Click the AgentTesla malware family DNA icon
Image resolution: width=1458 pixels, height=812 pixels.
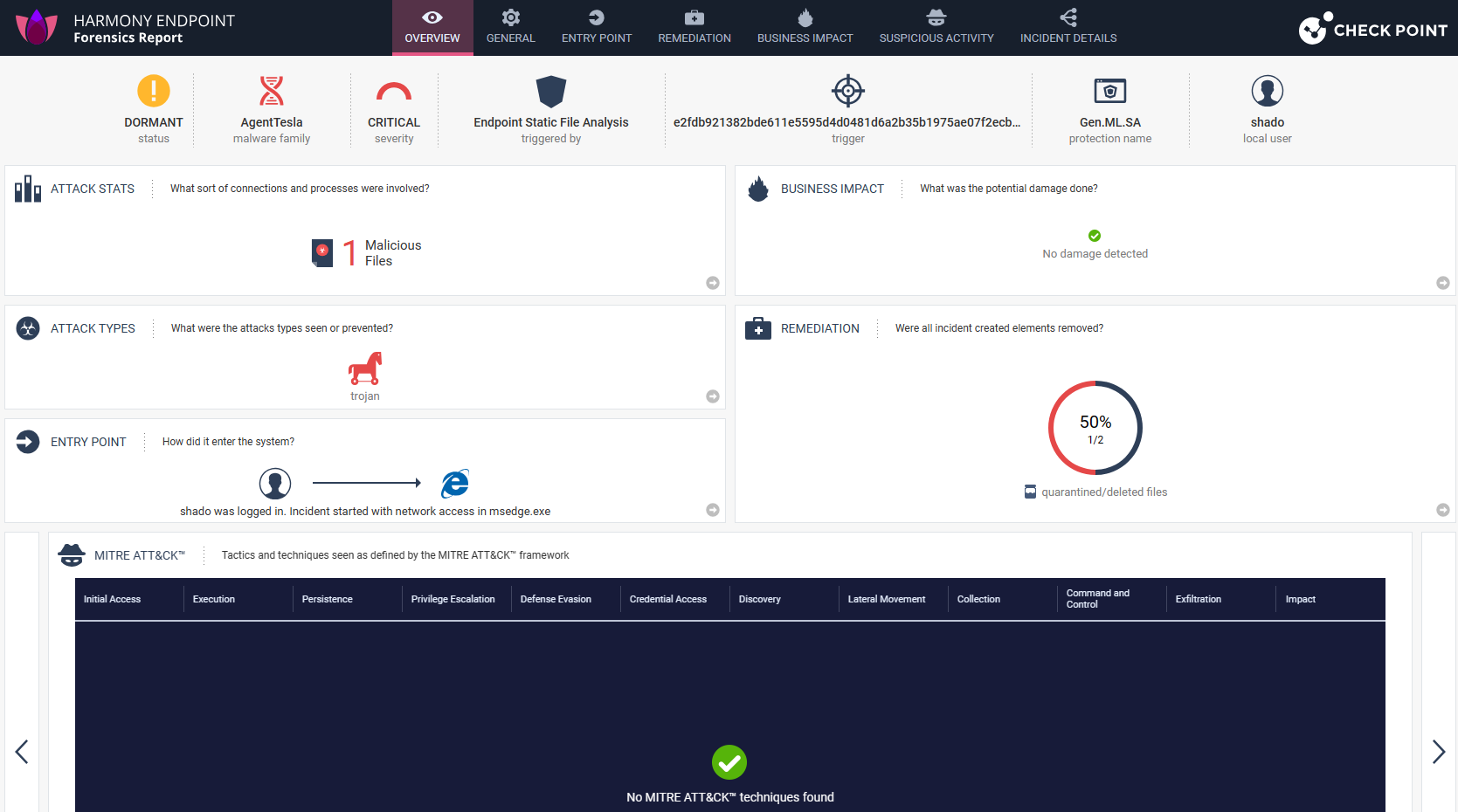coord(272,91)
